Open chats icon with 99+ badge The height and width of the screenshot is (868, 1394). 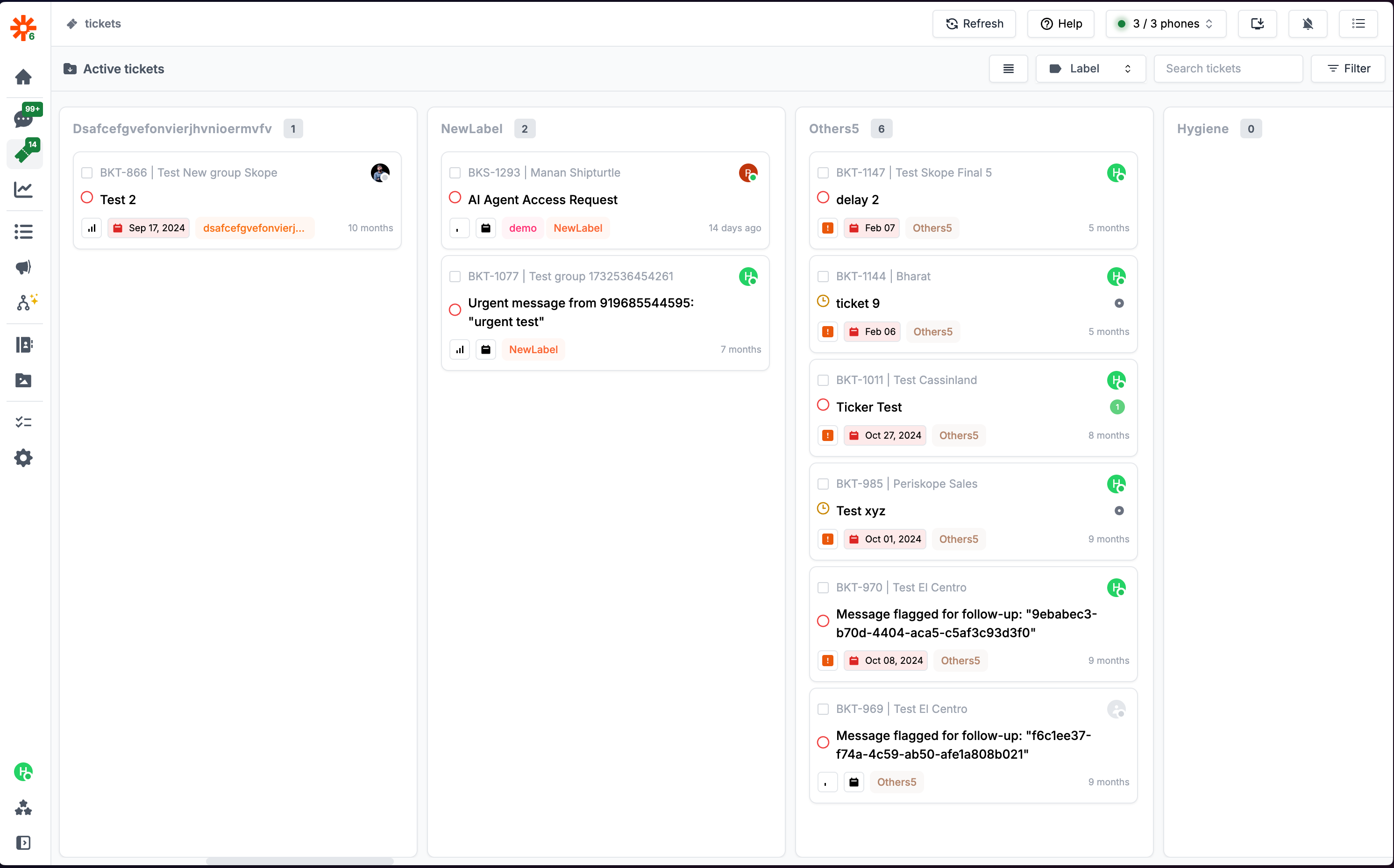pyautogui.click(x=23, y=119)
